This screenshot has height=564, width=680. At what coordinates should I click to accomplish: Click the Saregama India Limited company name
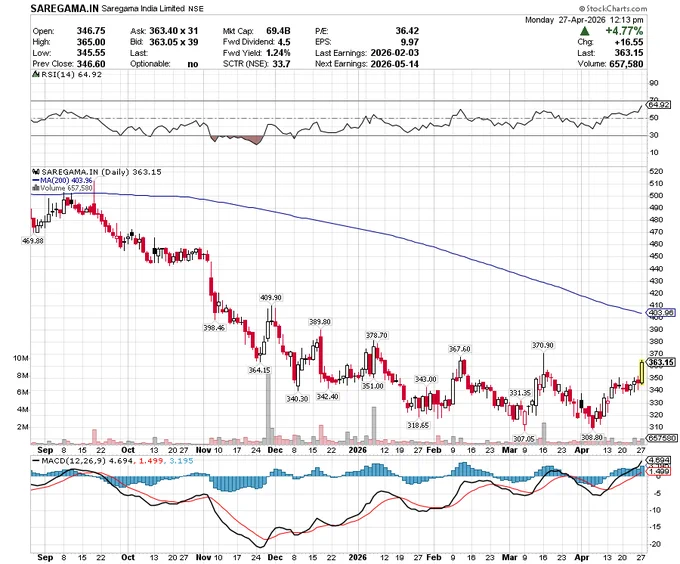pyautogui.click(x=144, y=9)
